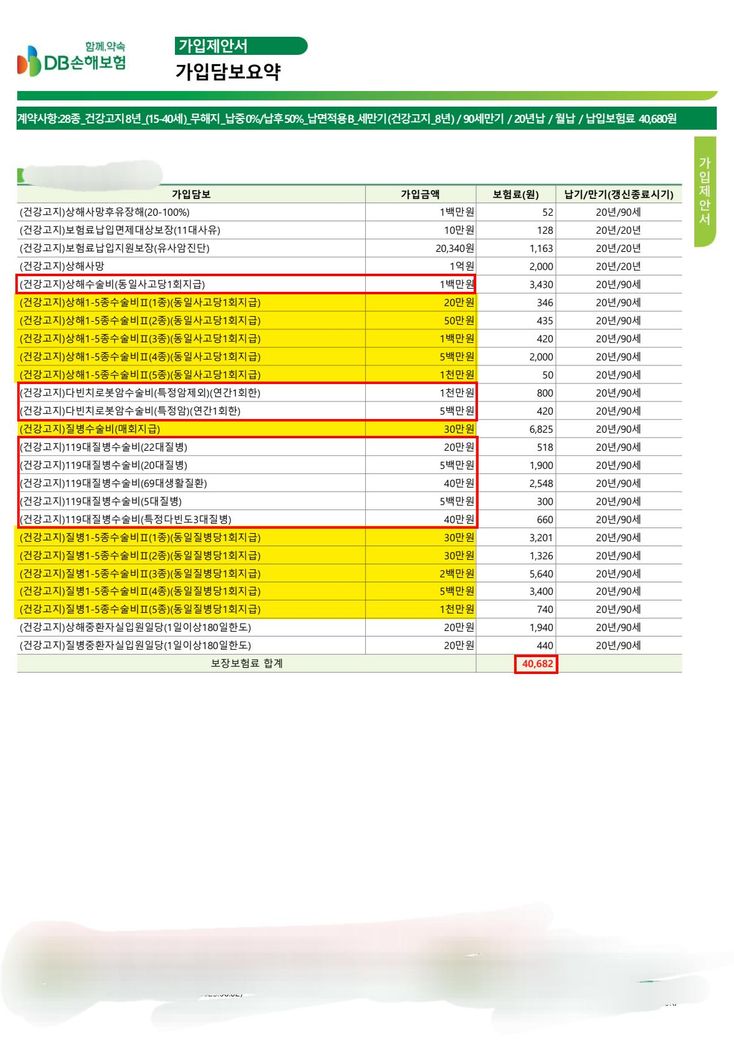The height and width of the screenshot is (1040, 734).
Task: Click the 가입담보요약 title text
Action: coord(228,72)
